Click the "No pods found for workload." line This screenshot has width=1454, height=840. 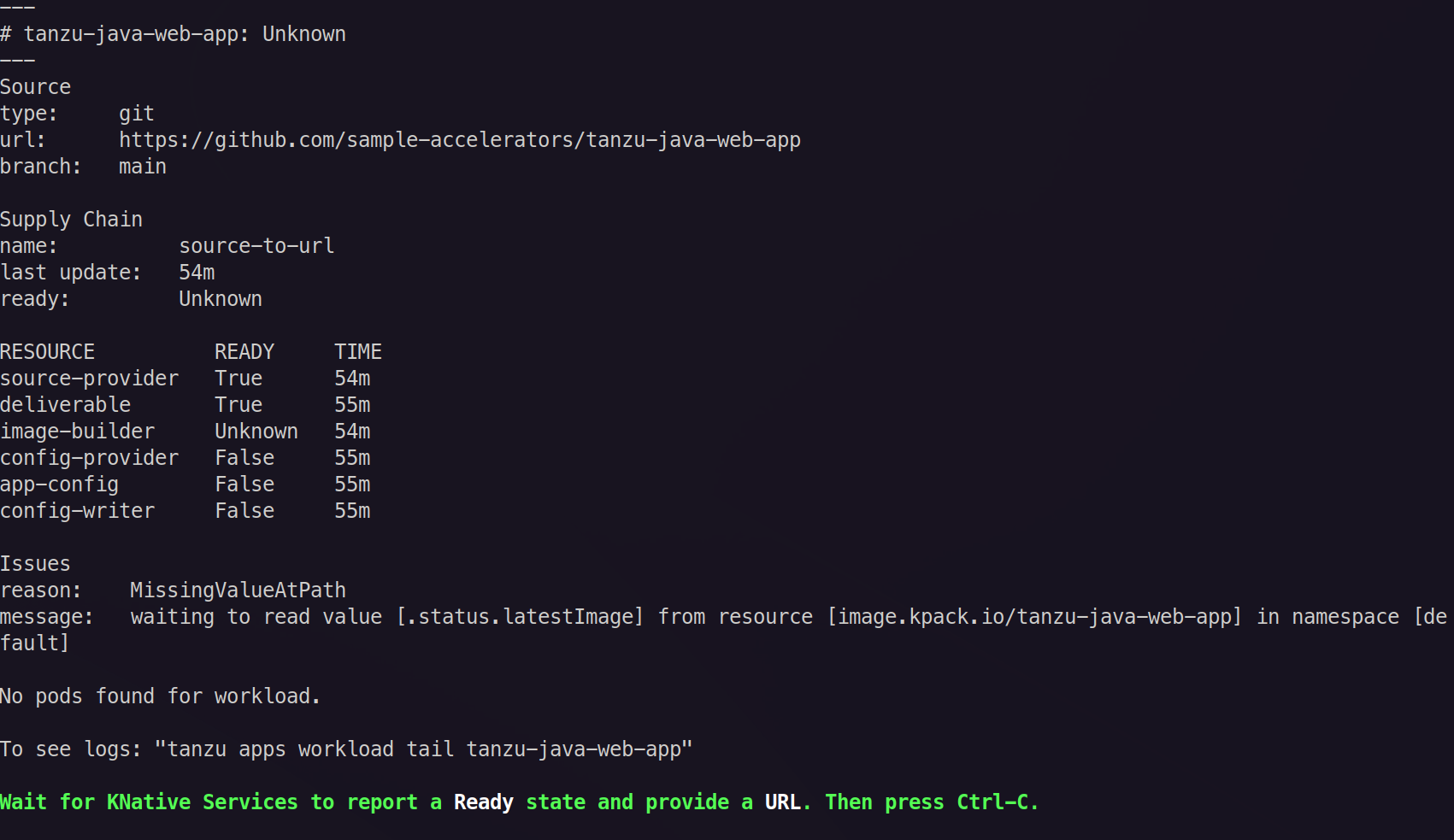click(161, 696)
